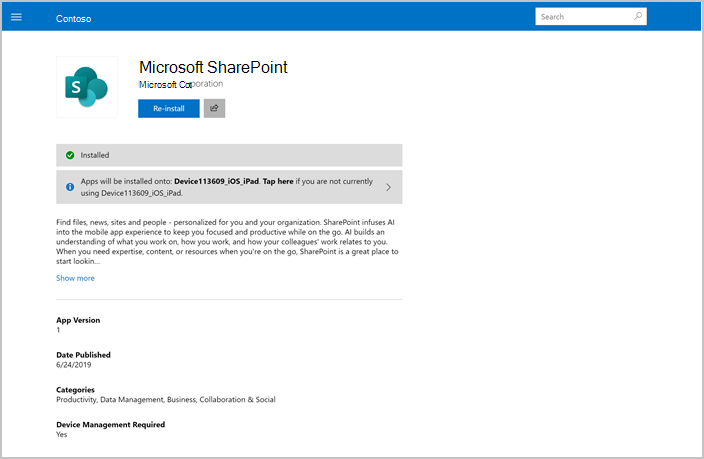Click the Microsoft Corporation publisher text

[181, 84]
